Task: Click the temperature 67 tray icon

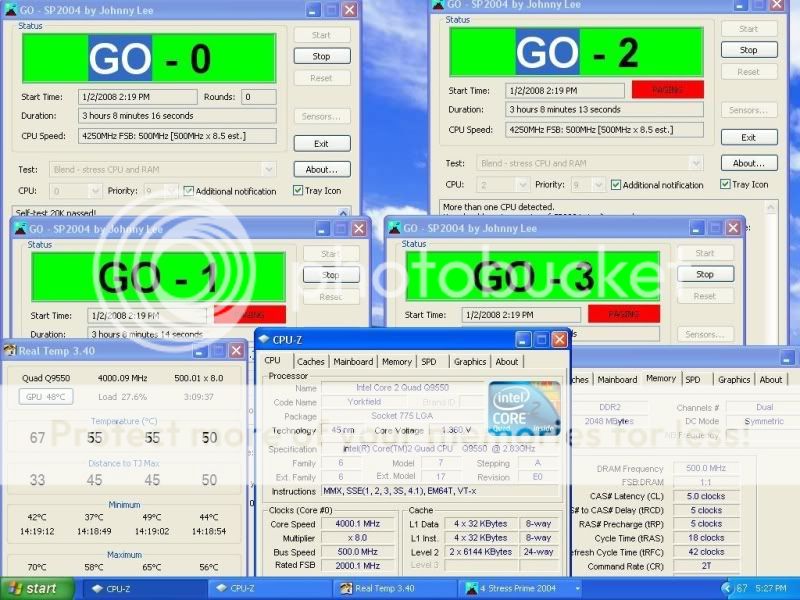Action: point(742,589)
